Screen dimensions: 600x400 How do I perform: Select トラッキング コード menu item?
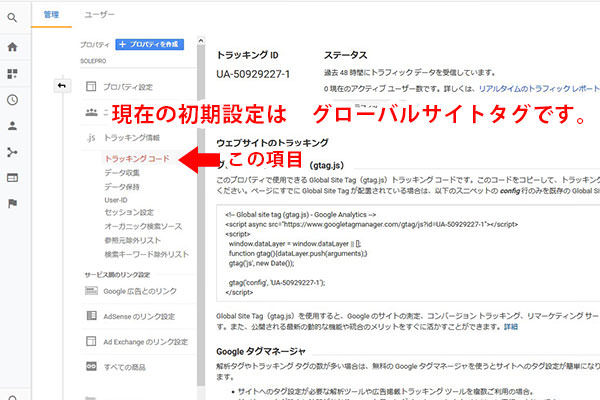(x=136, y=159)
